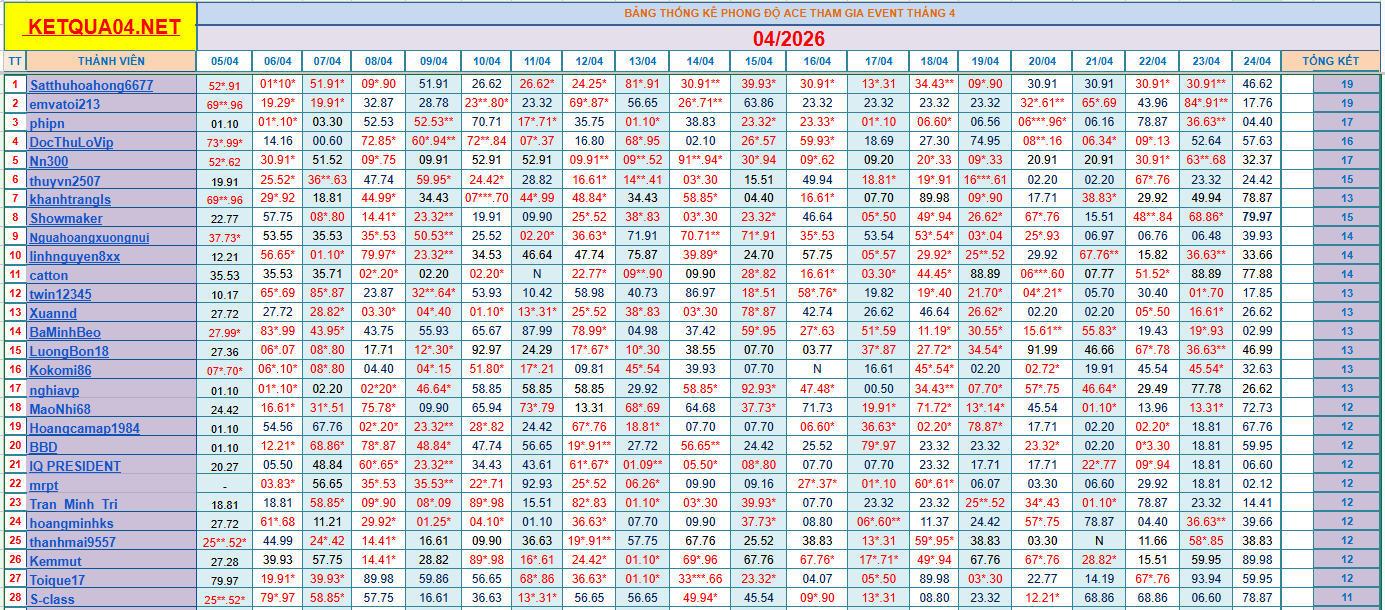
Task: Select the N cell in catton's row
Action: pos(537,275)
